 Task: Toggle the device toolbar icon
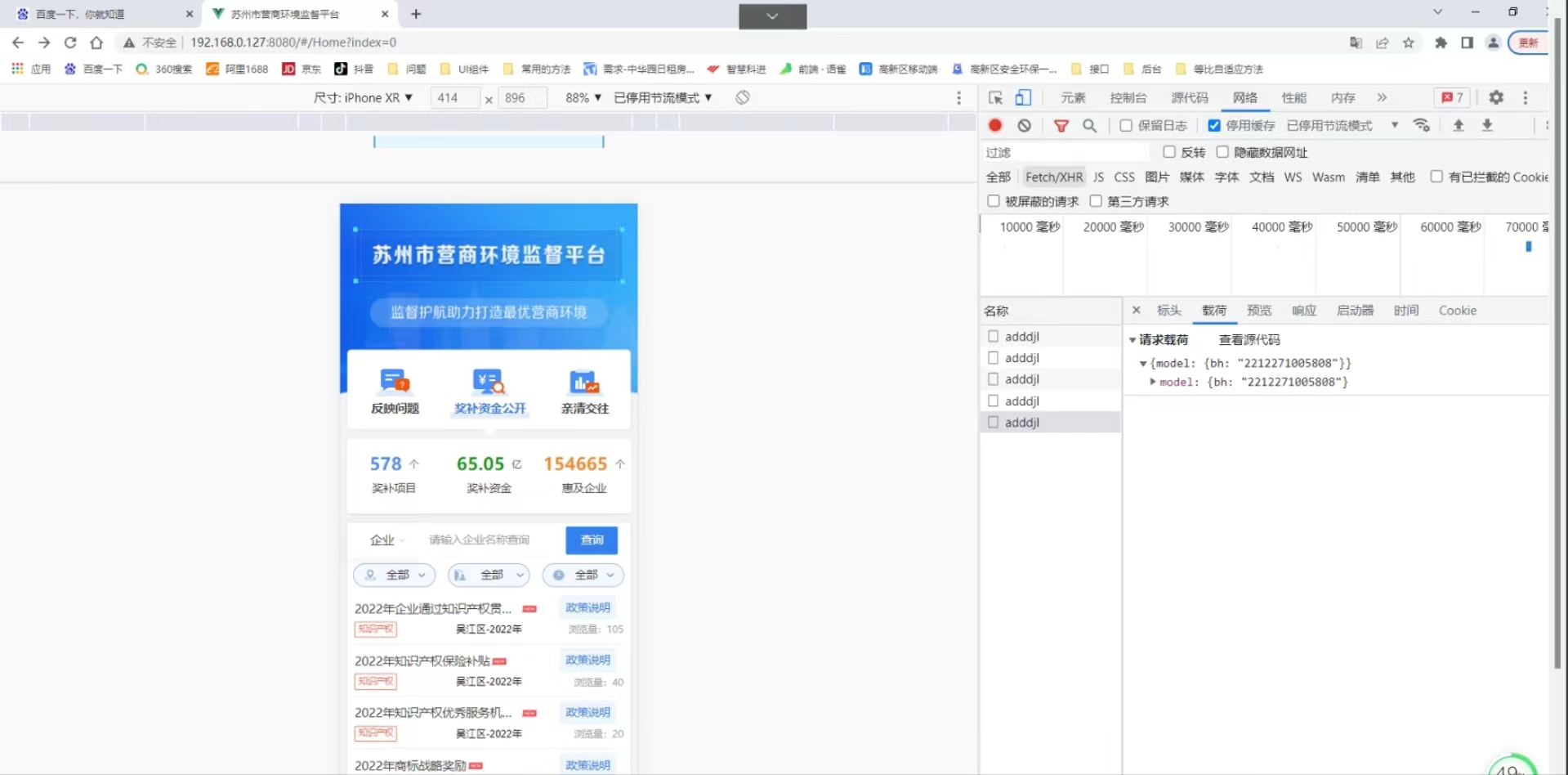coord(1022,97)
